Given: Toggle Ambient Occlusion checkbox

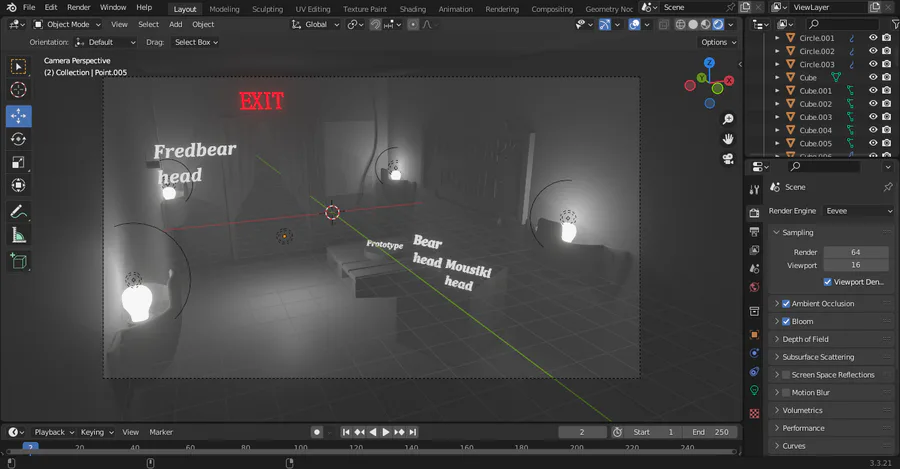Looking at the screenshot, I should pyautogui.click(x=786, y=304).
